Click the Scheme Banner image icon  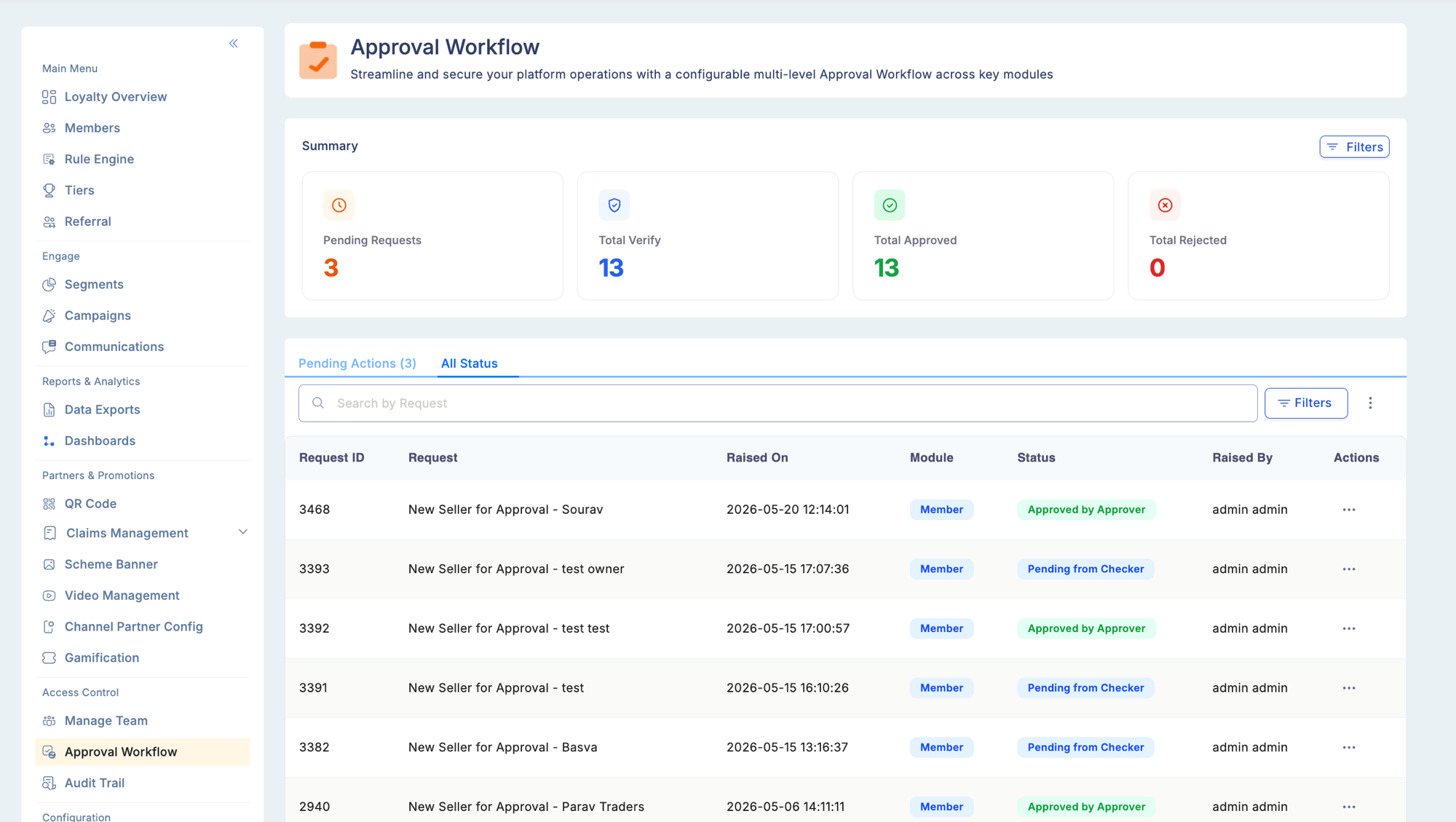click(x=49, y=564)
